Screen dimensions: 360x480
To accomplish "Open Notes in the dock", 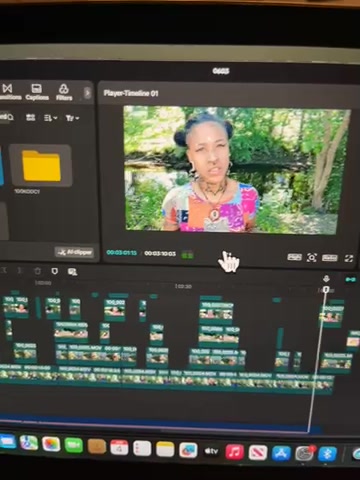I will 165,449.
